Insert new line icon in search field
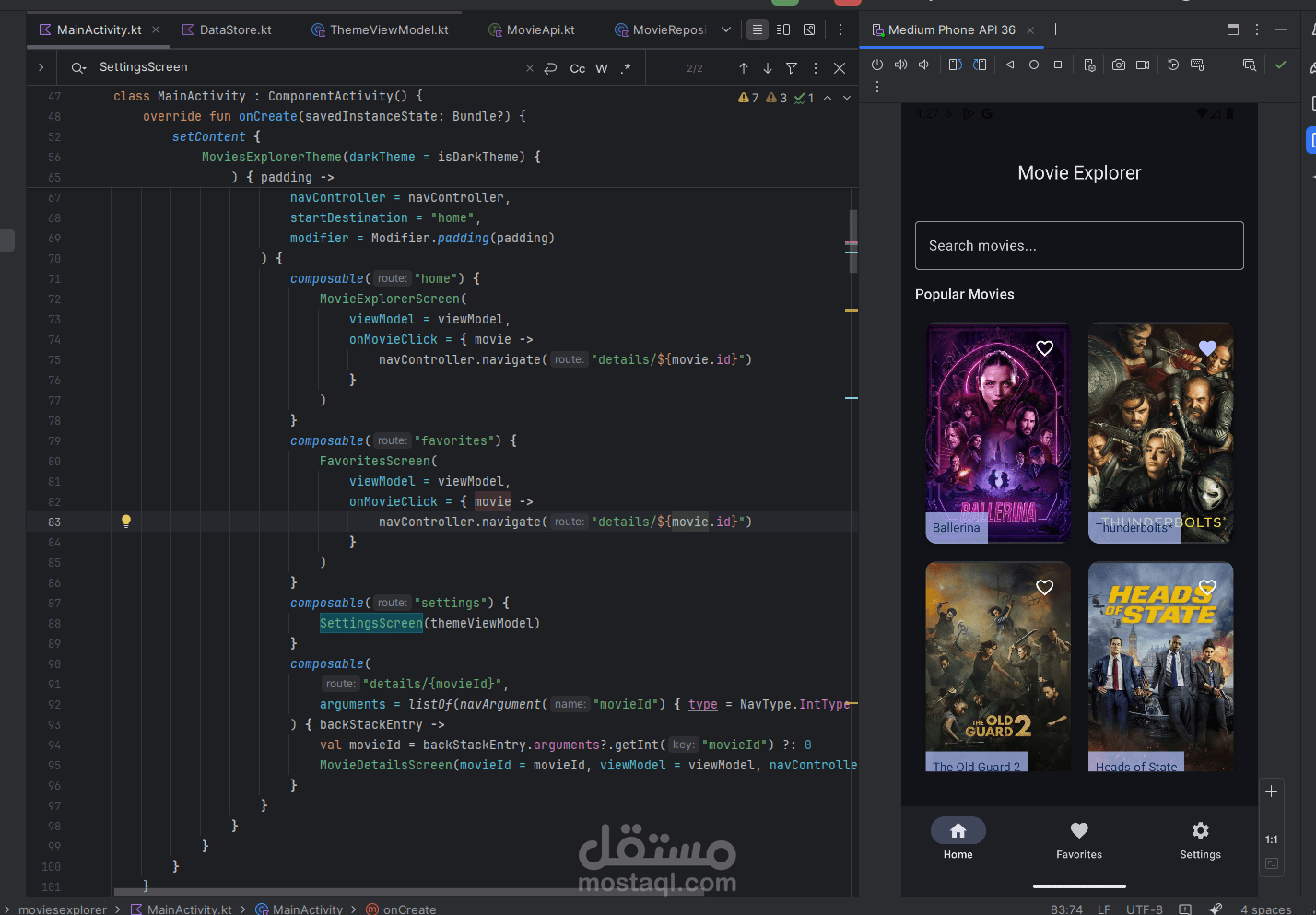Screen dimensions: 1316x915 (x=550, y=68)
